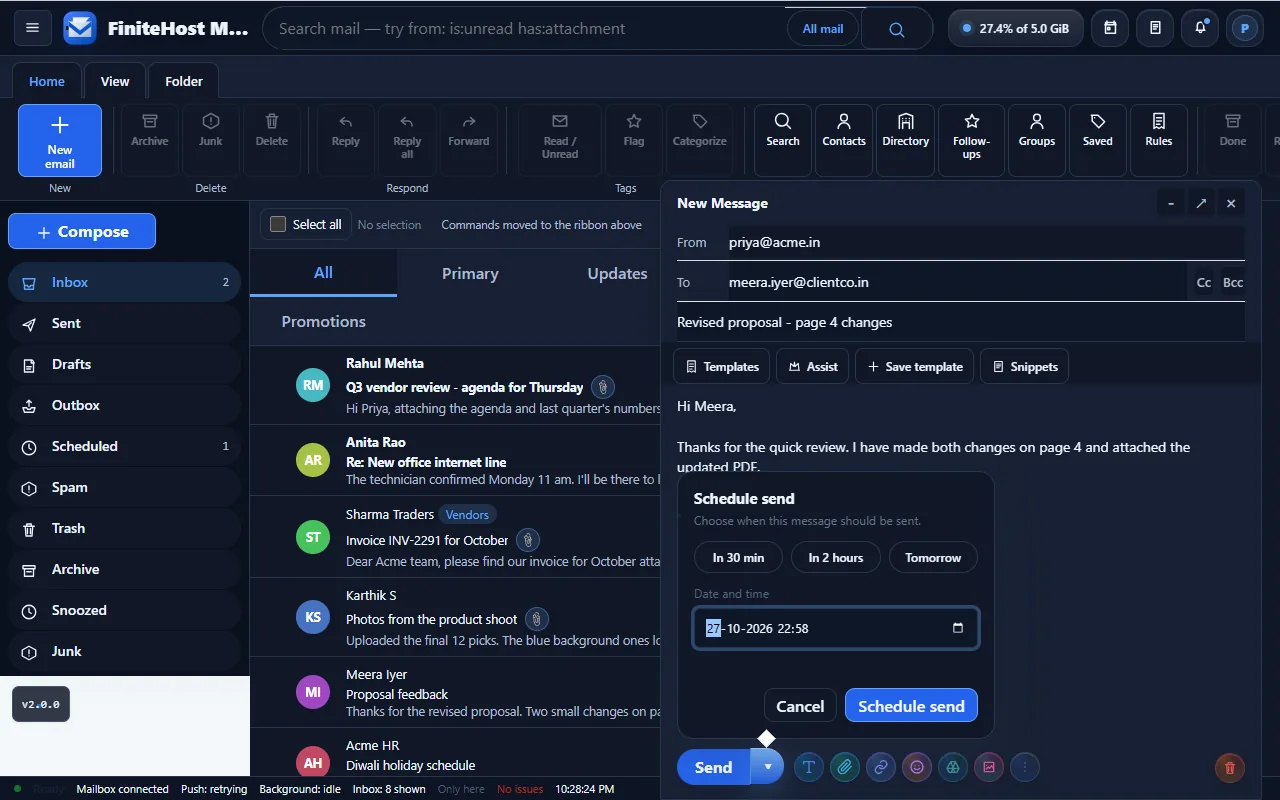Image resolution: width=1280 pixels, height=800 pixels.
Task: Open Rahul Mehta's Q3 vendor review email
Action: pos(455,386)
